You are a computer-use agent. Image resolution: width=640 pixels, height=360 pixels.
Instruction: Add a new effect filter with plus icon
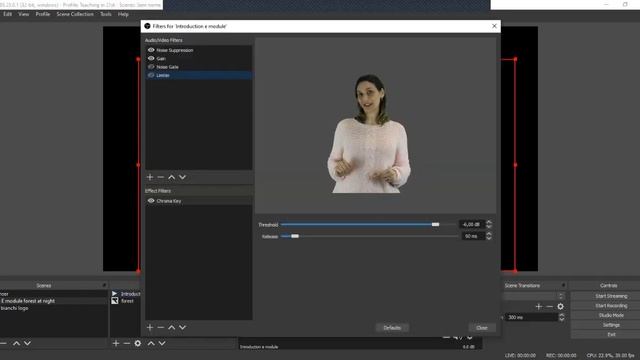[x=150, y=327]
